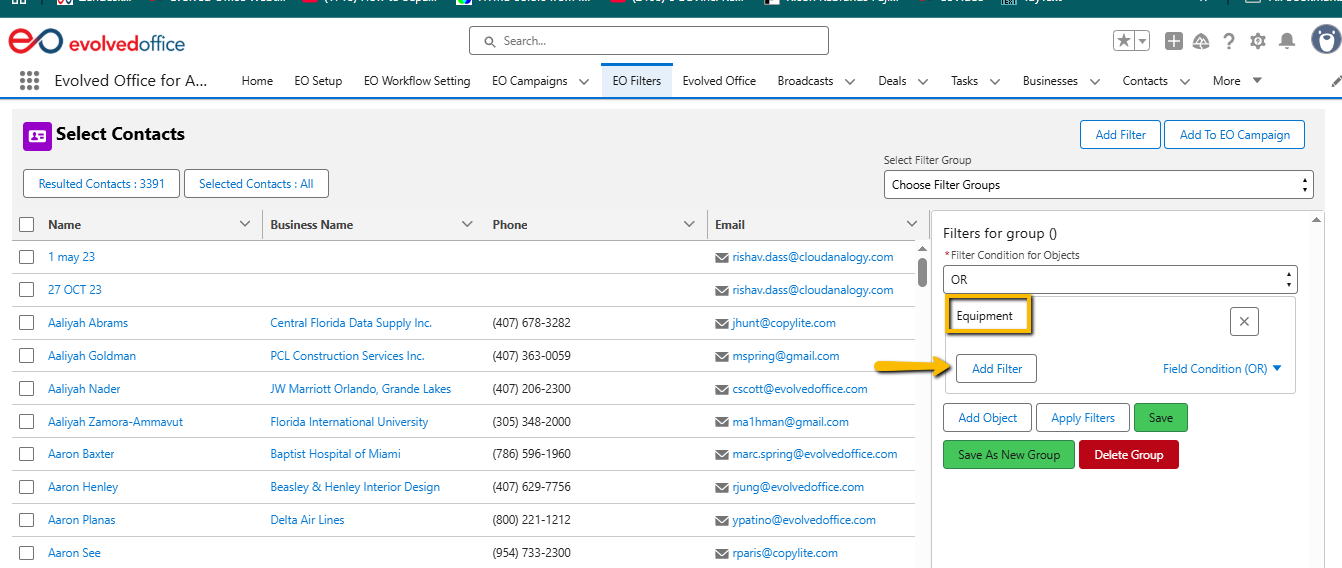Open the Evolved Office tab

tap(719, 81)
